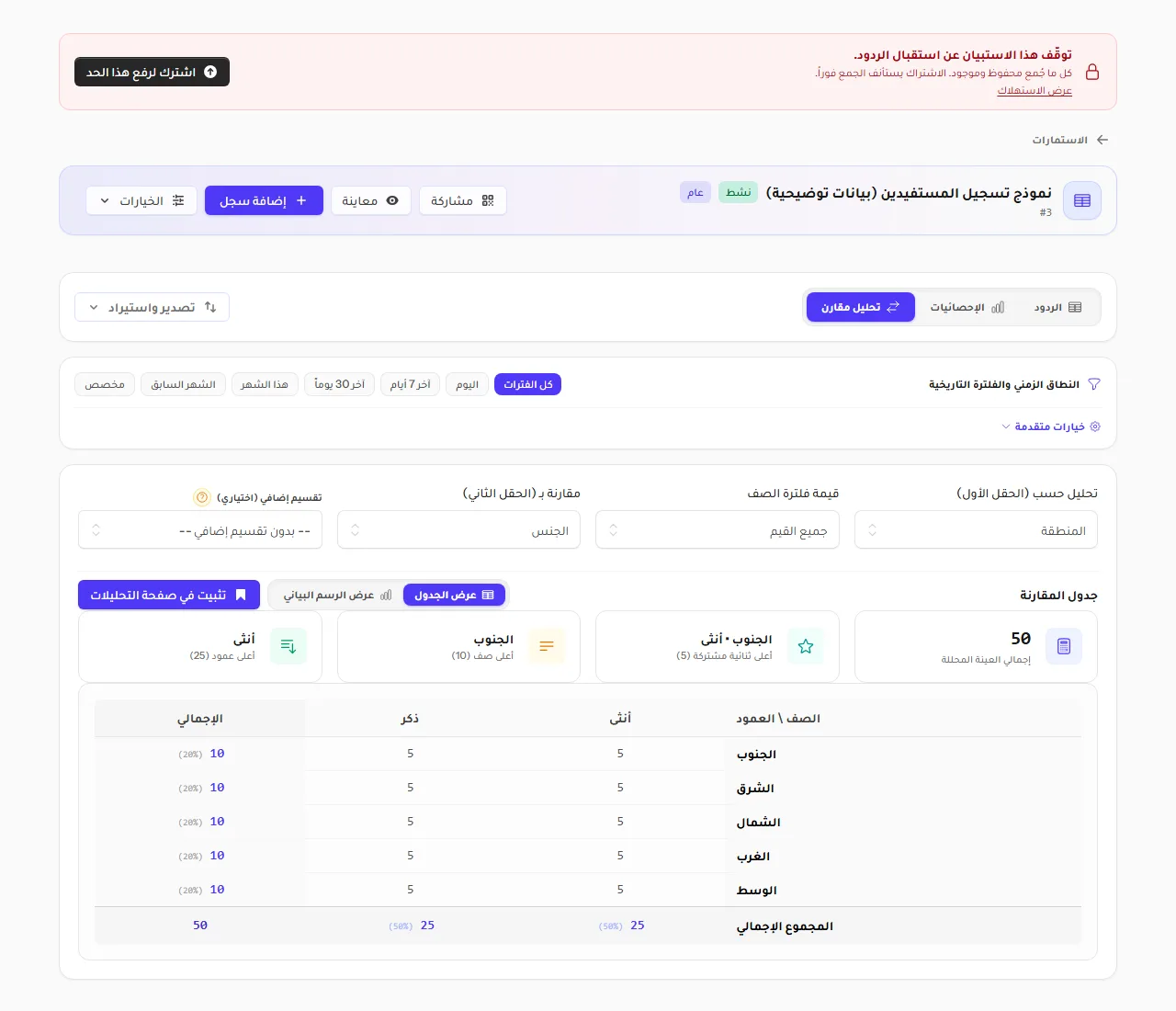Select the كل الفترات period filter

pyautogui.click(x=527, y=384)
